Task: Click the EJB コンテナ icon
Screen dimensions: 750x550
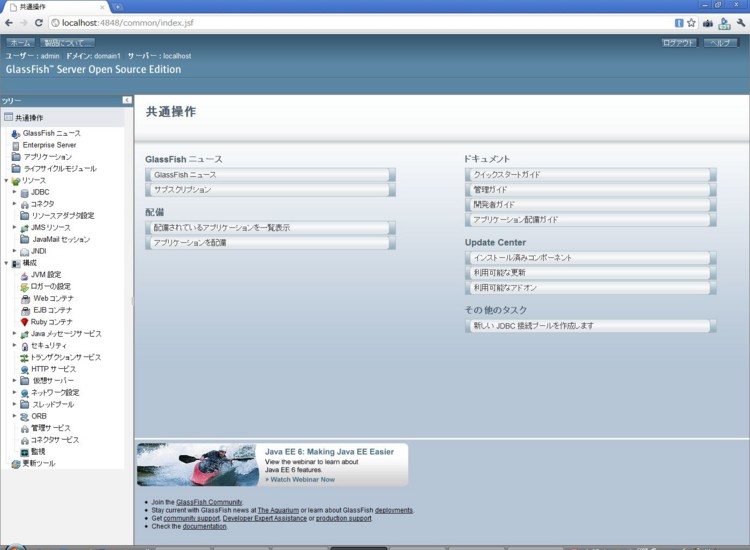Action: pyautogui.click(x=25, y=310)
